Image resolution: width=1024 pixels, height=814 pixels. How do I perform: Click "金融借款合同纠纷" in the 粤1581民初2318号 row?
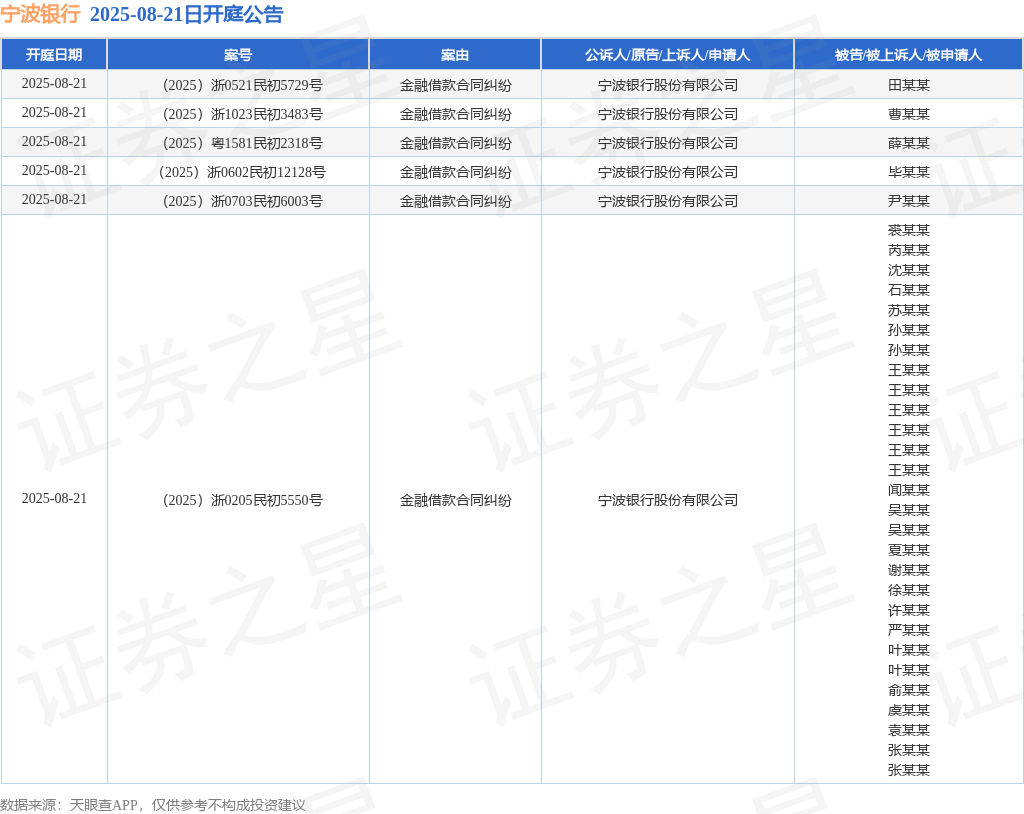click(x=456, y=143)
